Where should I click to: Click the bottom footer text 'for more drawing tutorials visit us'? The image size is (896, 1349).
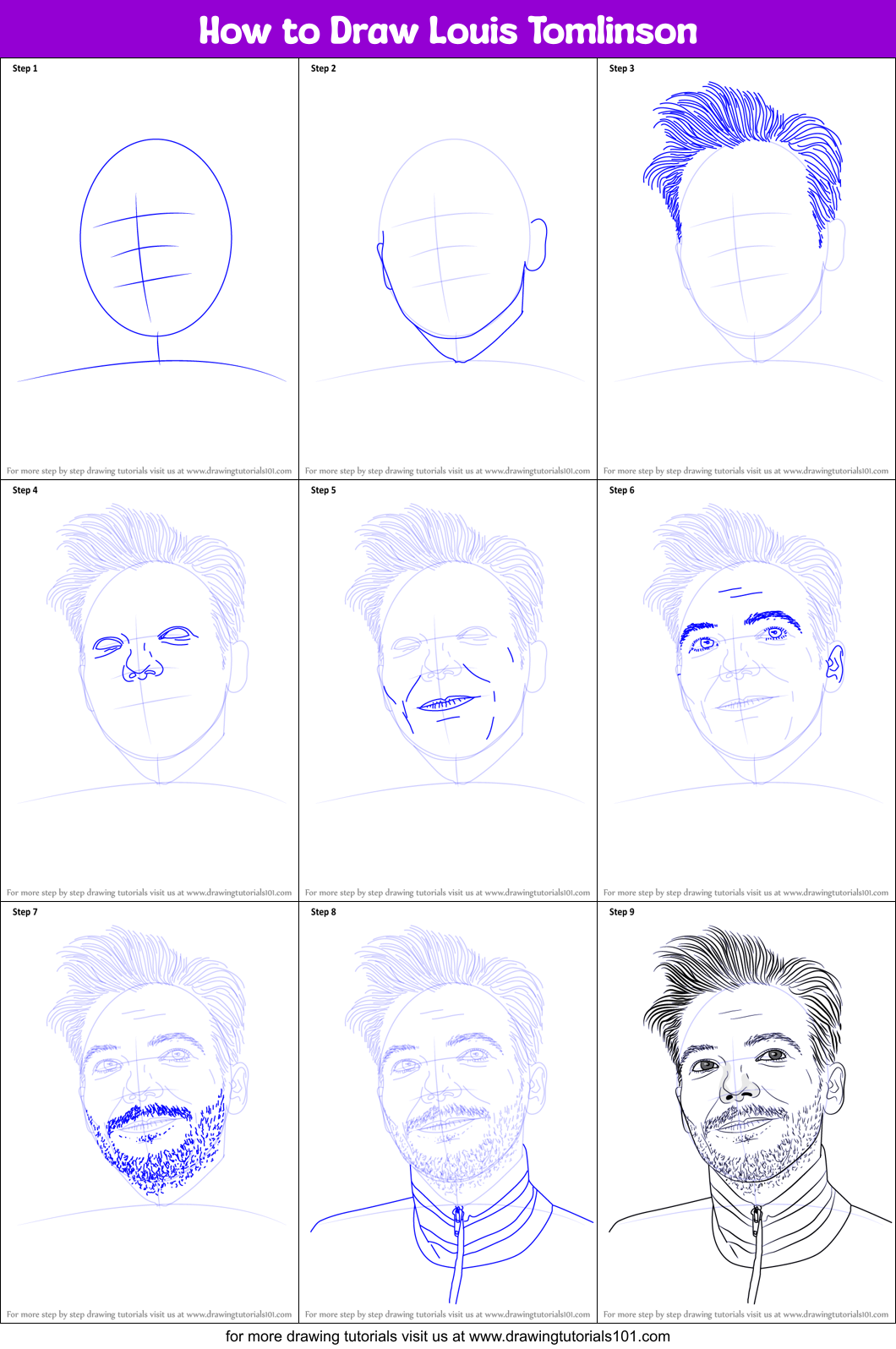coord(448,1336)
